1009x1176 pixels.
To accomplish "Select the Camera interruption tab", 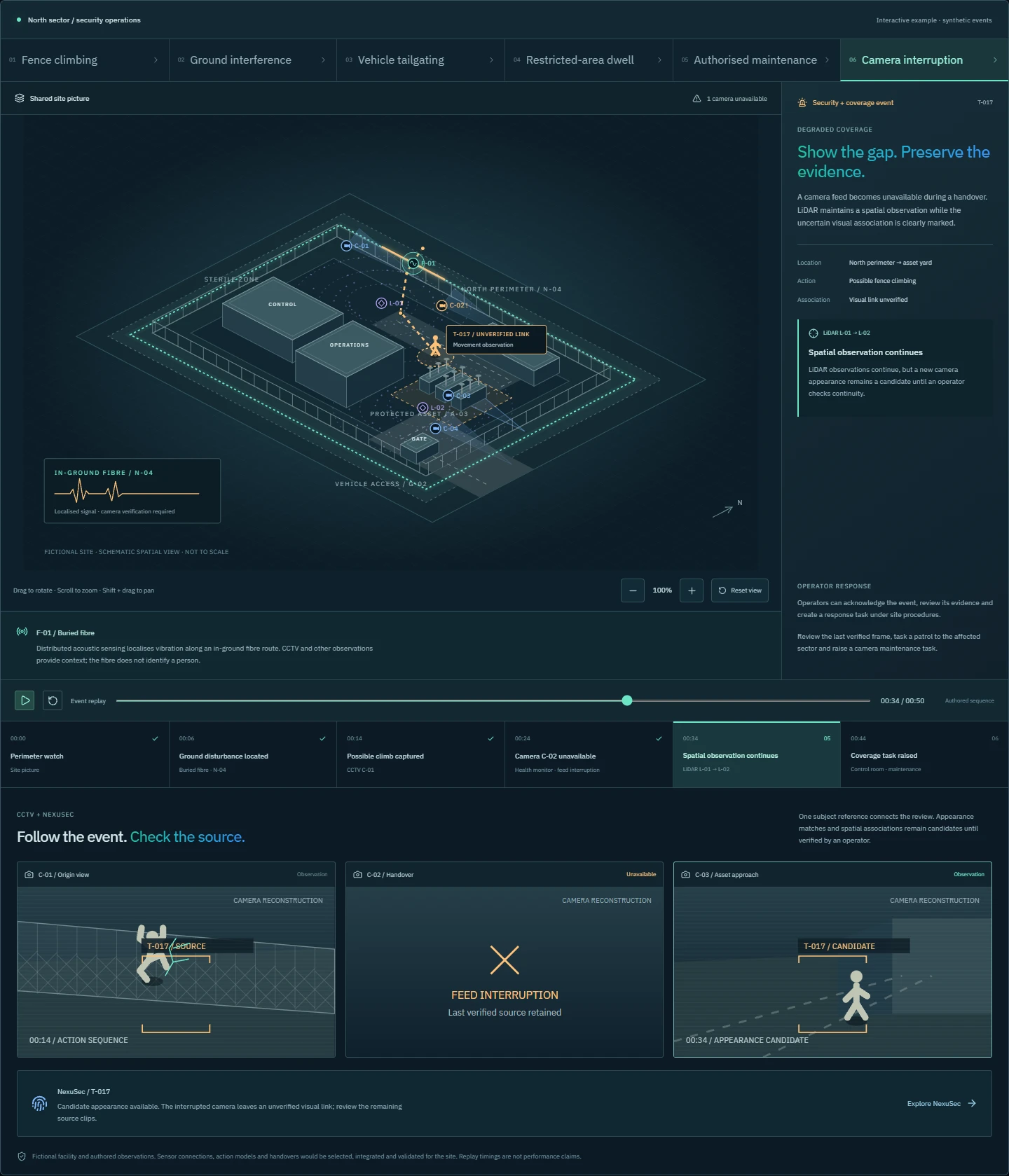I will pyautogui.click(x=924, y=60).
